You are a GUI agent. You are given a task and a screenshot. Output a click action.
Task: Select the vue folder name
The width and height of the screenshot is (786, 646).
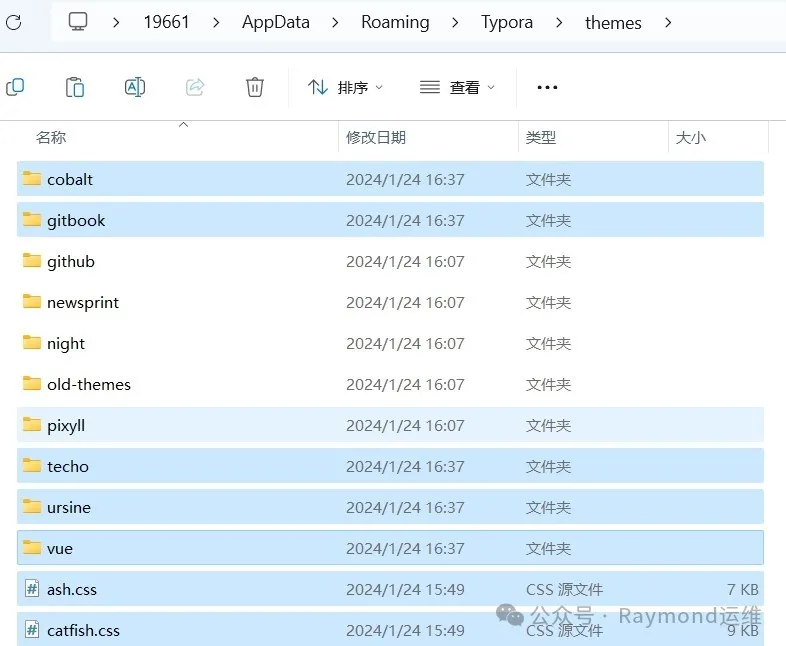pyautogui.click(x=60, y=549)
